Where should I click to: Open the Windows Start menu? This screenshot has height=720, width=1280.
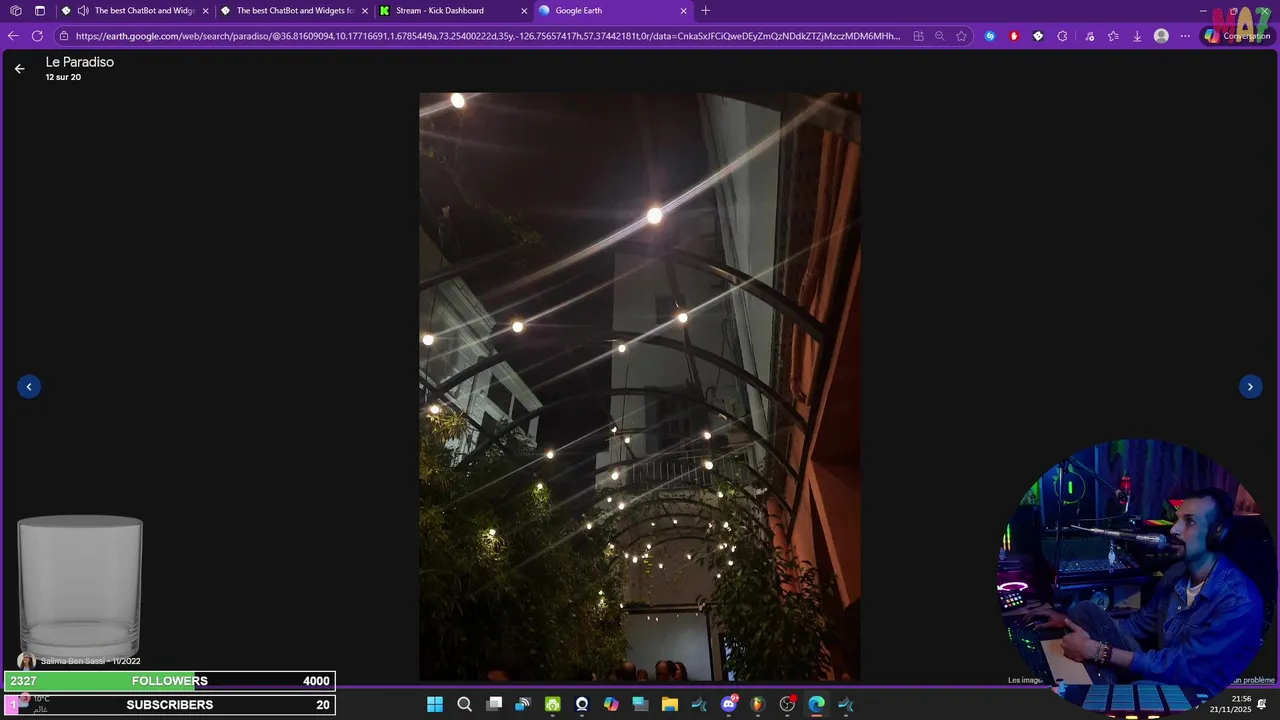435,704
